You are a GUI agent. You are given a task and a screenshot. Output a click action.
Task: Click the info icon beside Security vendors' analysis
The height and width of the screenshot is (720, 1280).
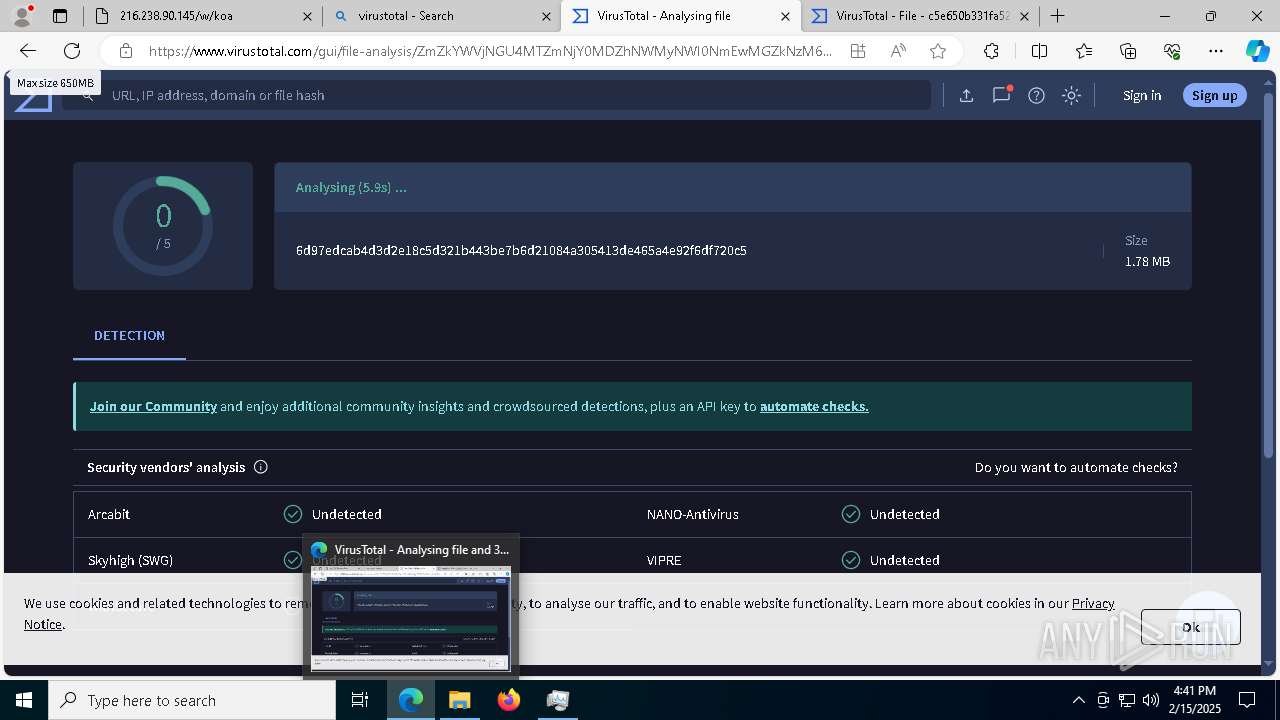pyautogui.click(x=261, y=467)
